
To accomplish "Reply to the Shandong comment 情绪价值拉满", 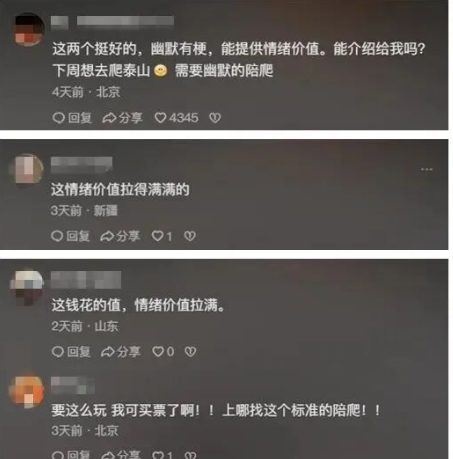I will click(71, 352).
